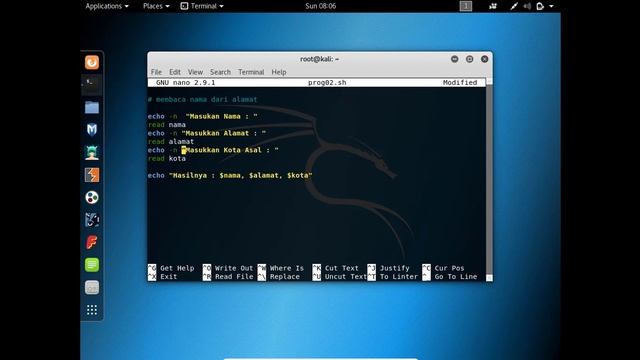Click the Cur Pos shortcut label in nano
Viewport: 640px width, 360px height.
(449, 268)
